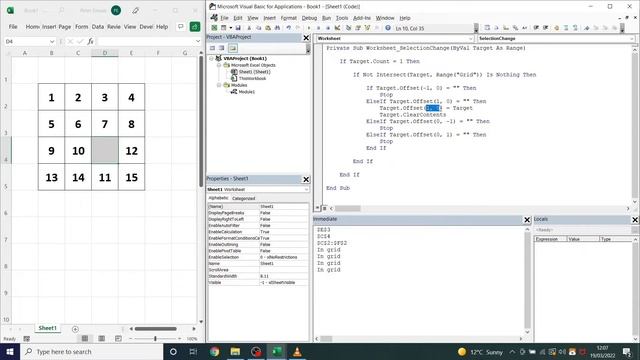Click the Find binoculars icon in VBA toolbar
This screenshot has width=640, height=360.
click(277, 28)
